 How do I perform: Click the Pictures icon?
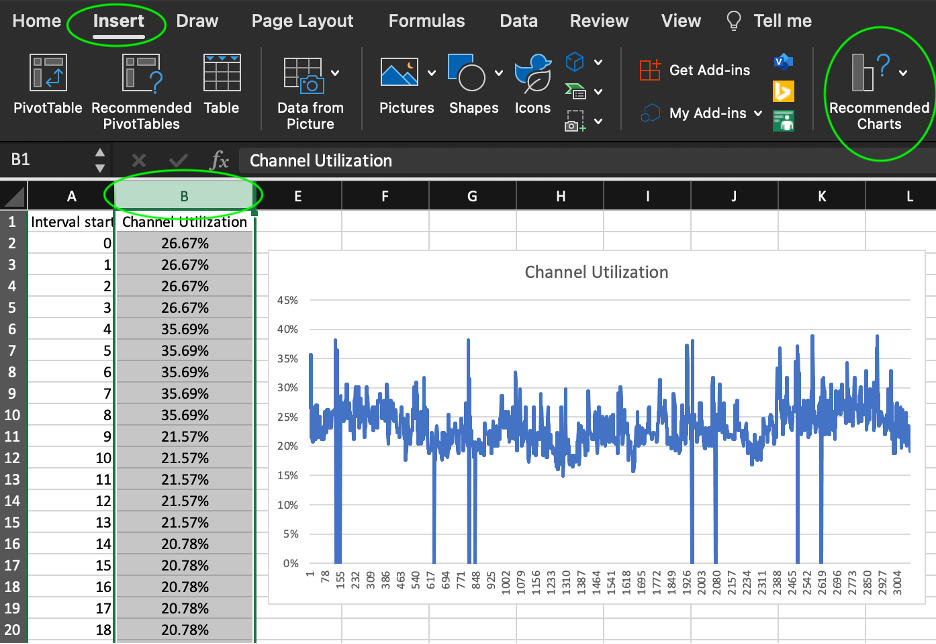[399, 73]
